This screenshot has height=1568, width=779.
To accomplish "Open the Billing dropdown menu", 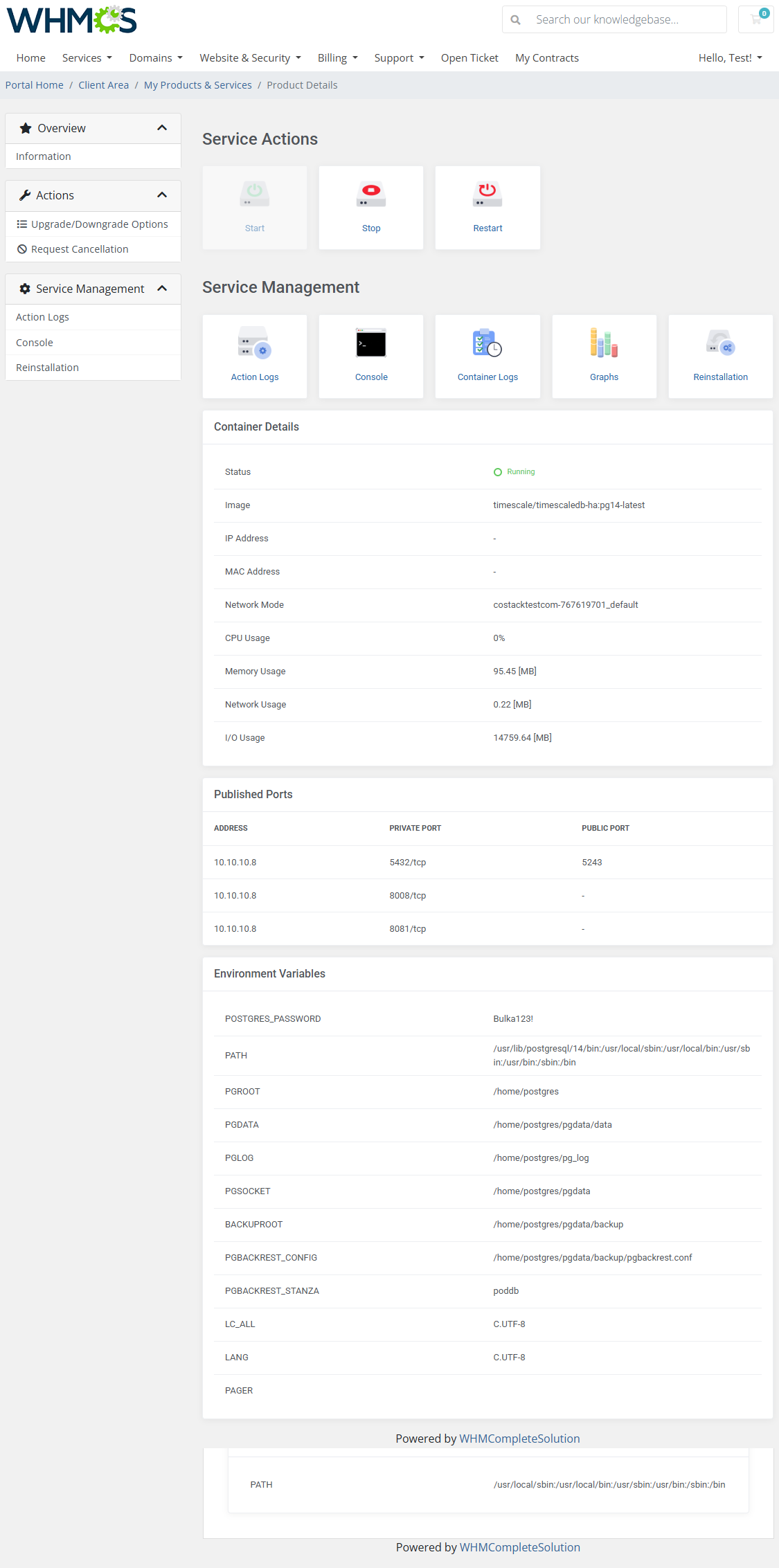I will pos(338,58).
